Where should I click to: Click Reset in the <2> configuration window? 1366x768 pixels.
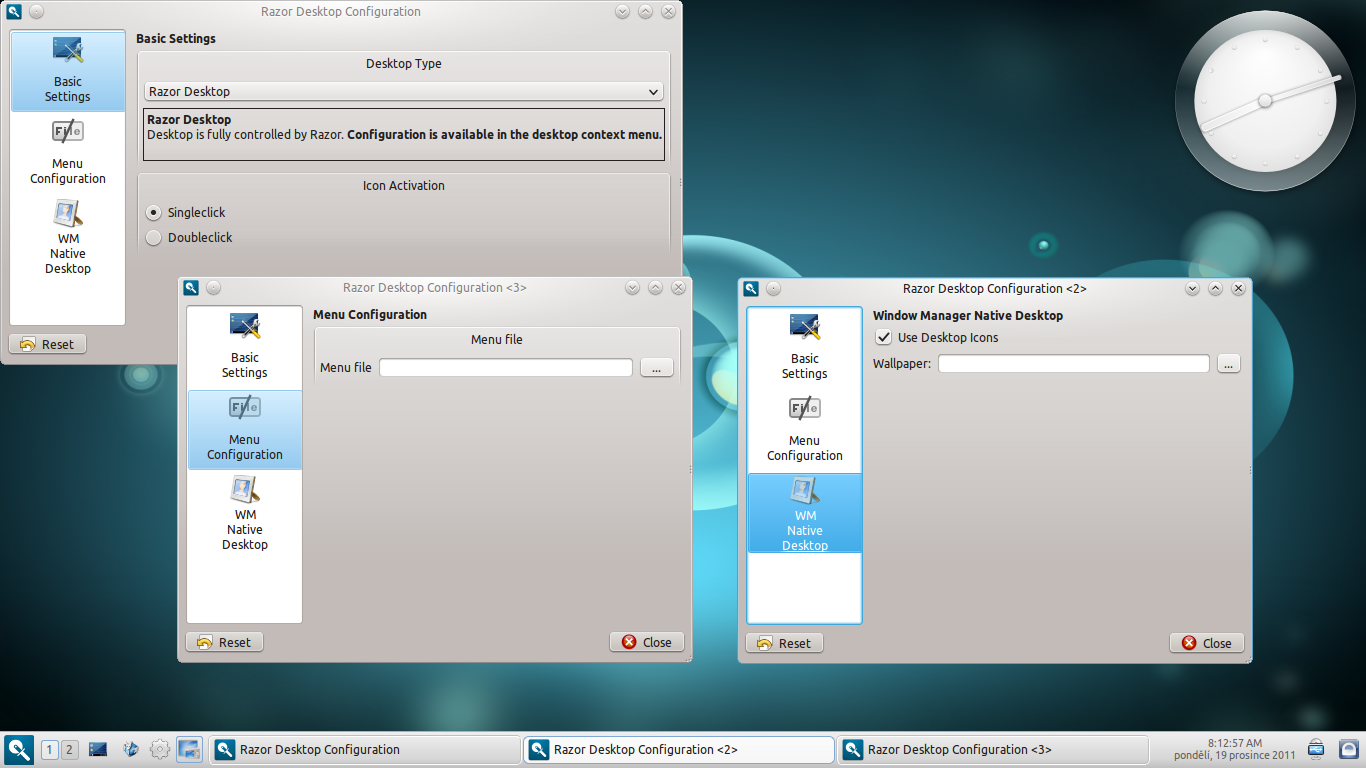tap(785, 643)
